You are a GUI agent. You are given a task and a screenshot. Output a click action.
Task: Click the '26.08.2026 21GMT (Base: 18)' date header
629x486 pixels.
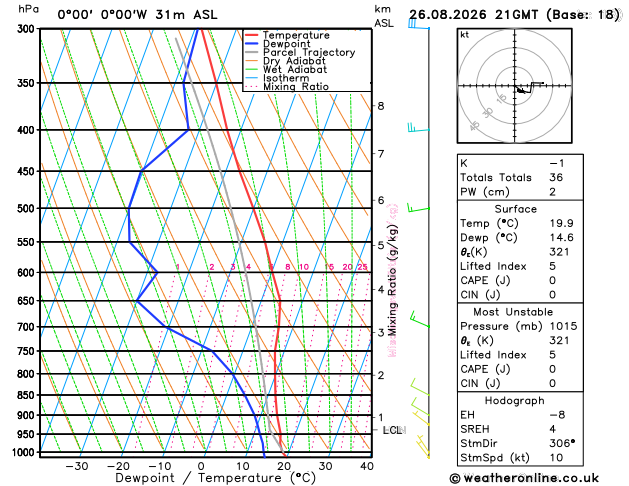tap(514, 14)
